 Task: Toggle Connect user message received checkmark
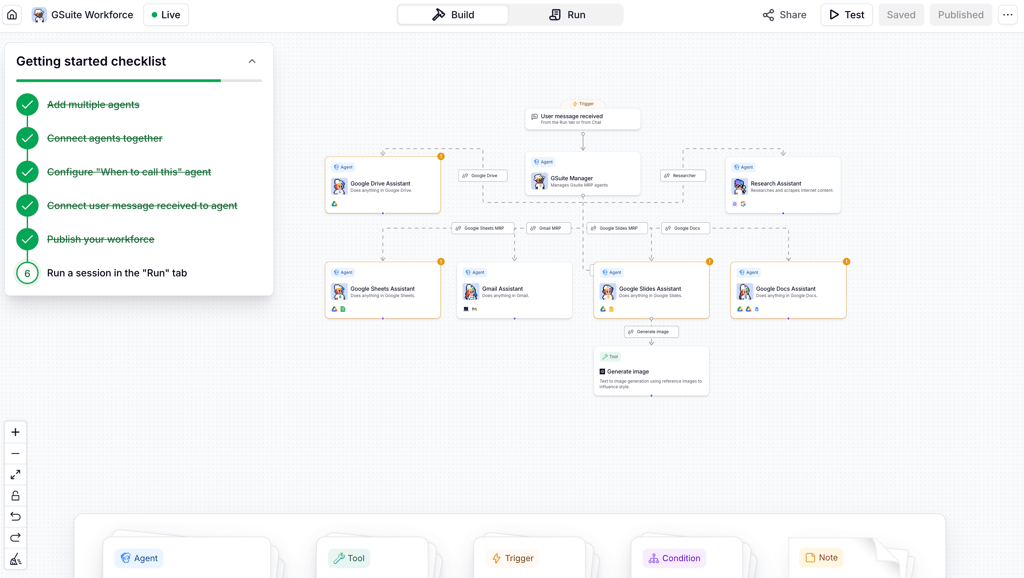(x=27, y=206)
